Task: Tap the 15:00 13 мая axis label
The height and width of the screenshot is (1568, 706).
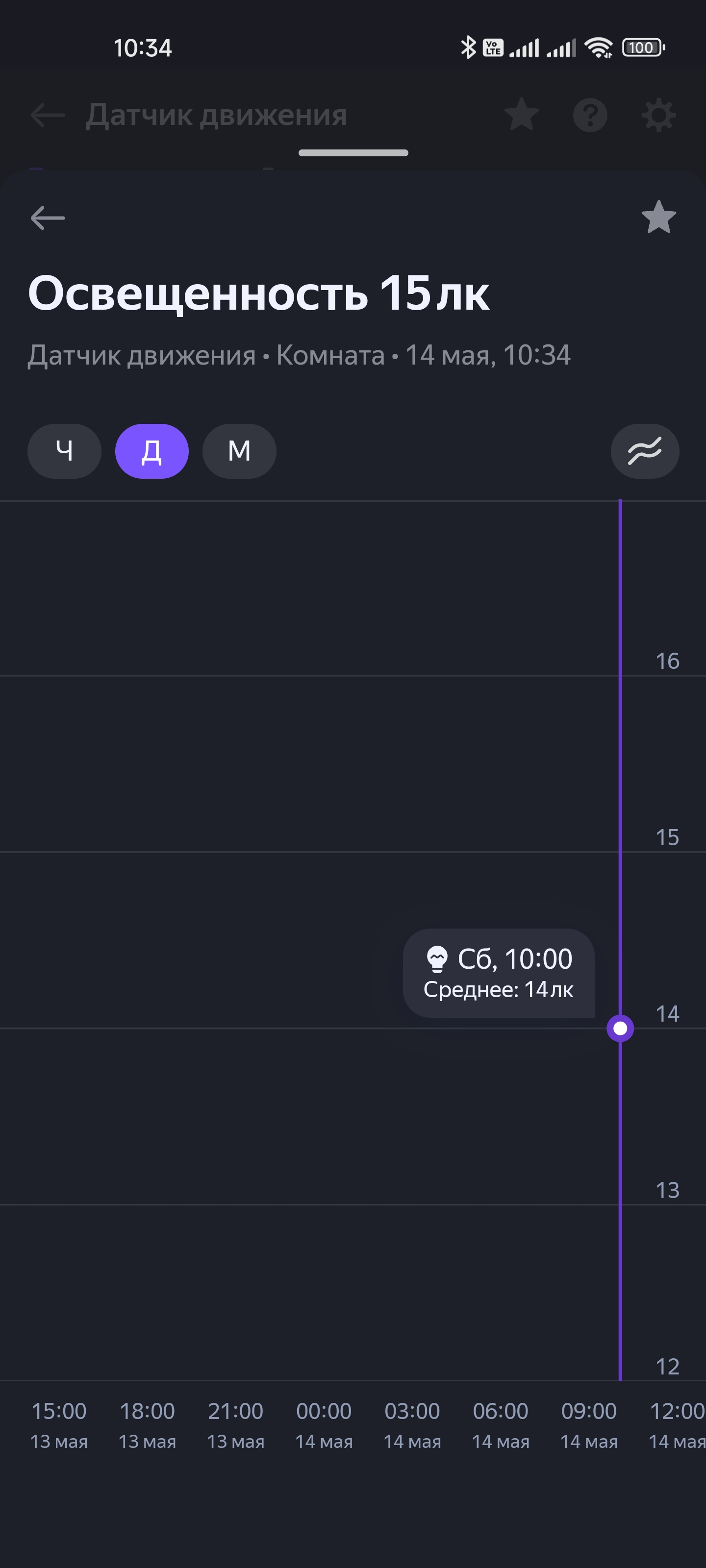Action: point(59,1425)
